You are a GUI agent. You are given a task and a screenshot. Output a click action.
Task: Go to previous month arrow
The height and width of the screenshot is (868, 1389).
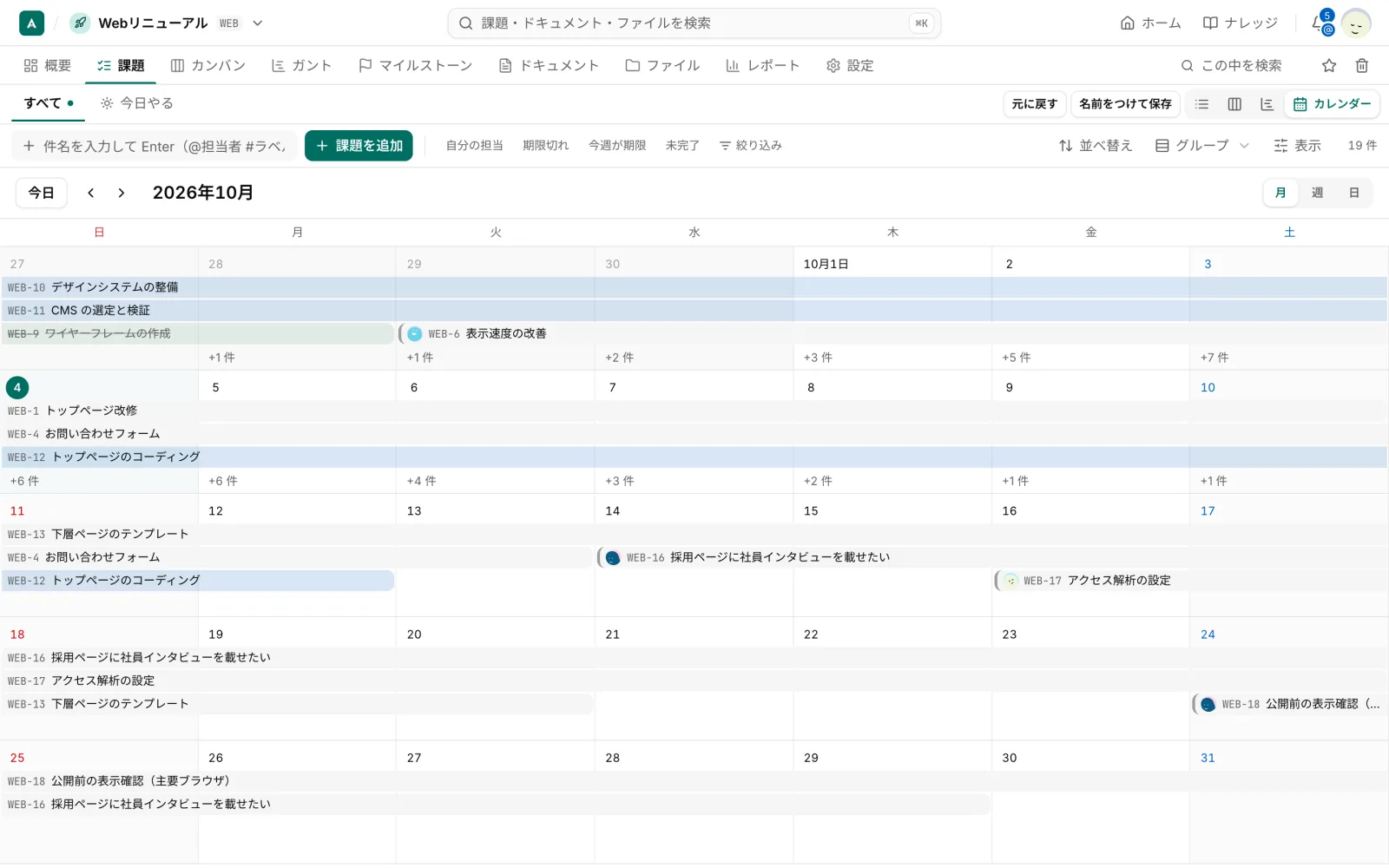(x=91, y=193)
